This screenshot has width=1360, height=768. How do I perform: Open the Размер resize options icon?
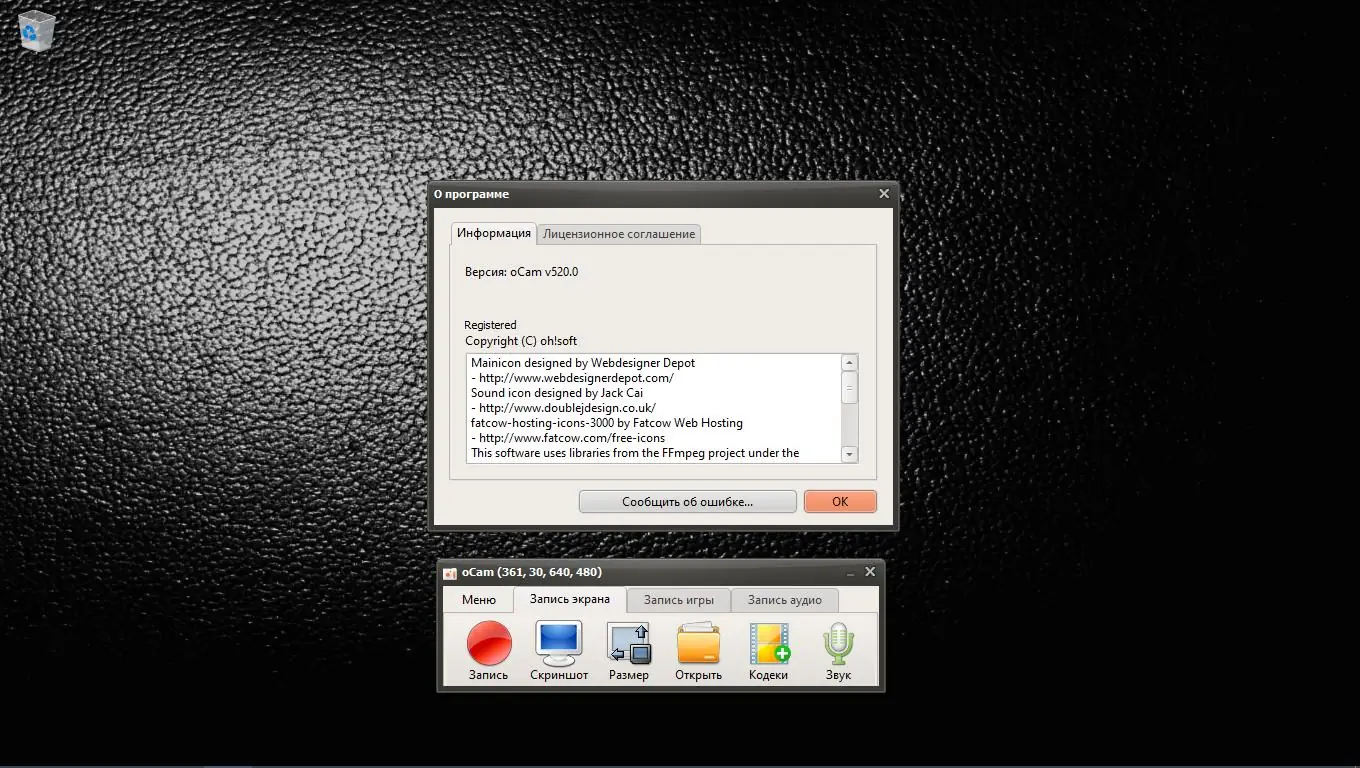tap(629, 651)
